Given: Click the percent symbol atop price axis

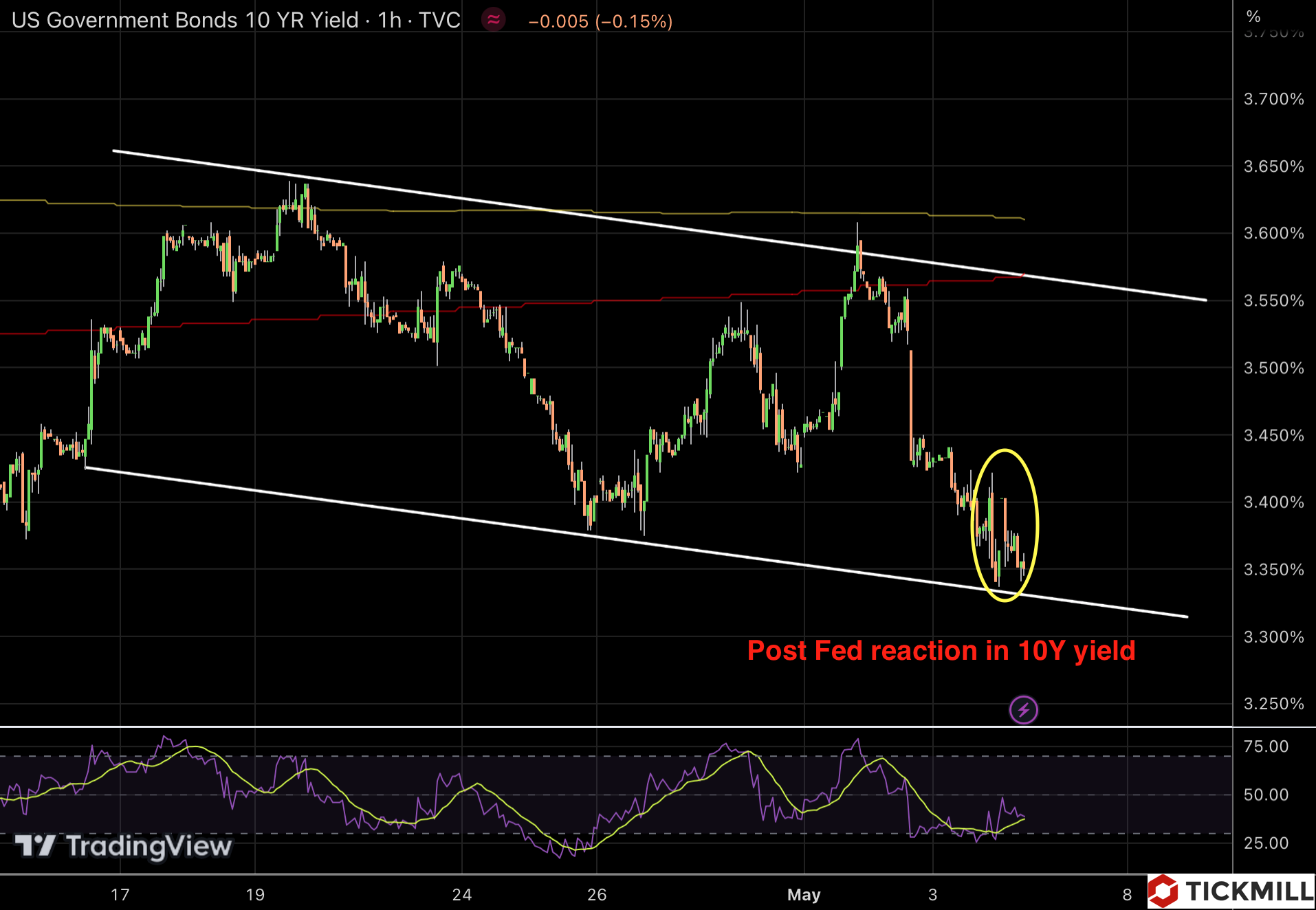Looking at the screenshot, I should tap(1253, 16).
